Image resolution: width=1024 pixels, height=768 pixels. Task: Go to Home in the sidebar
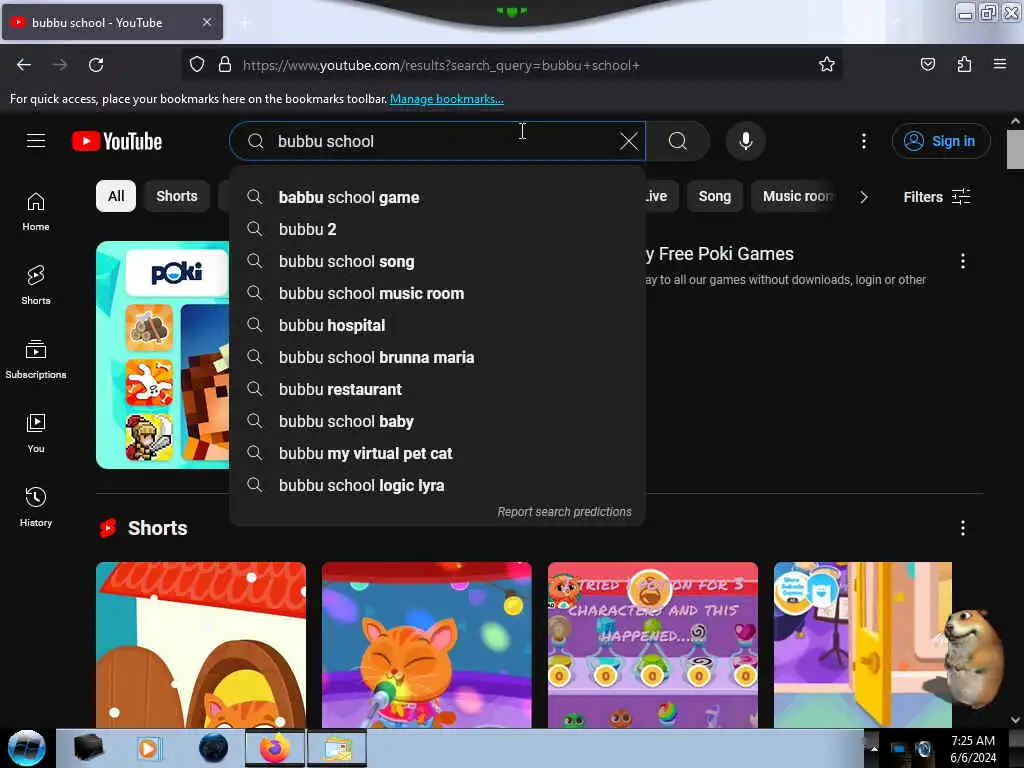(36, 212)
